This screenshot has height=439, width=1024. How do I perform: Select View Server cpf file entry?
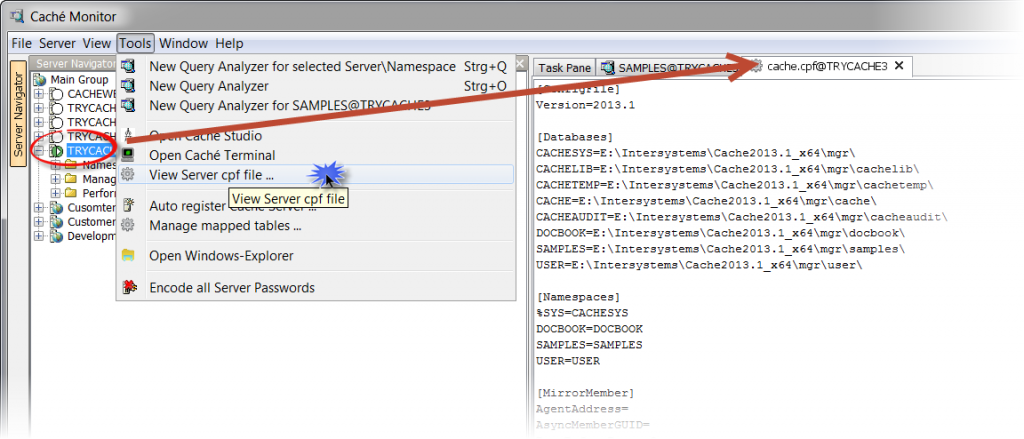pyautogui.click(x=316, y=174)
